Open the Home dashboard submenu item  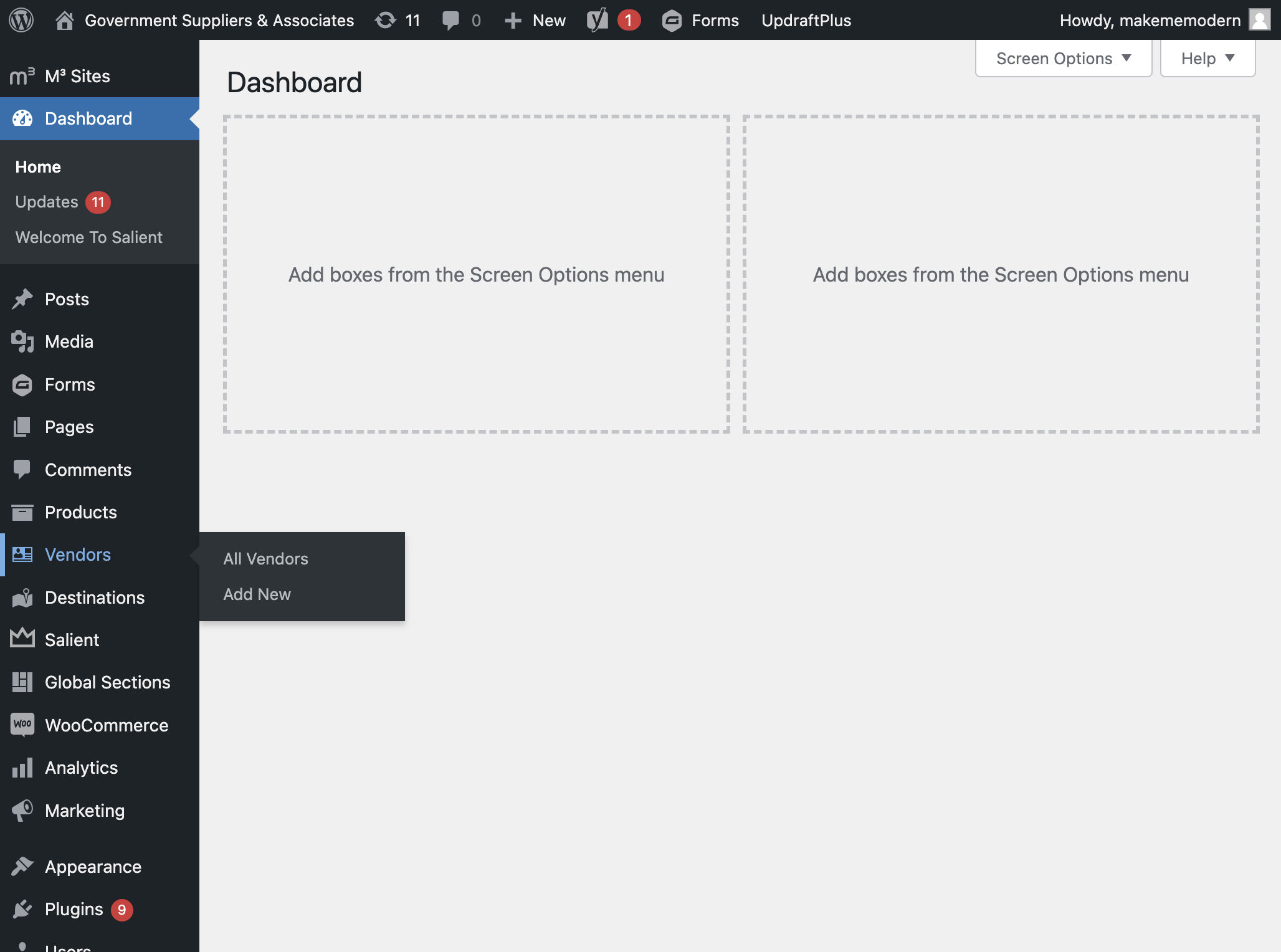click(x=38, y=167)
